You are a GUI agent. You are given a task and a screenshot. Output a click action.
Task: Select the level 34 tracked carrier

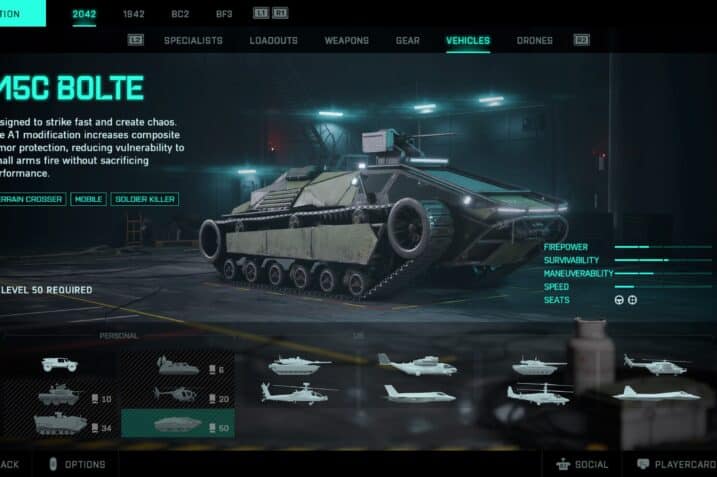click(x=59, y=424)
